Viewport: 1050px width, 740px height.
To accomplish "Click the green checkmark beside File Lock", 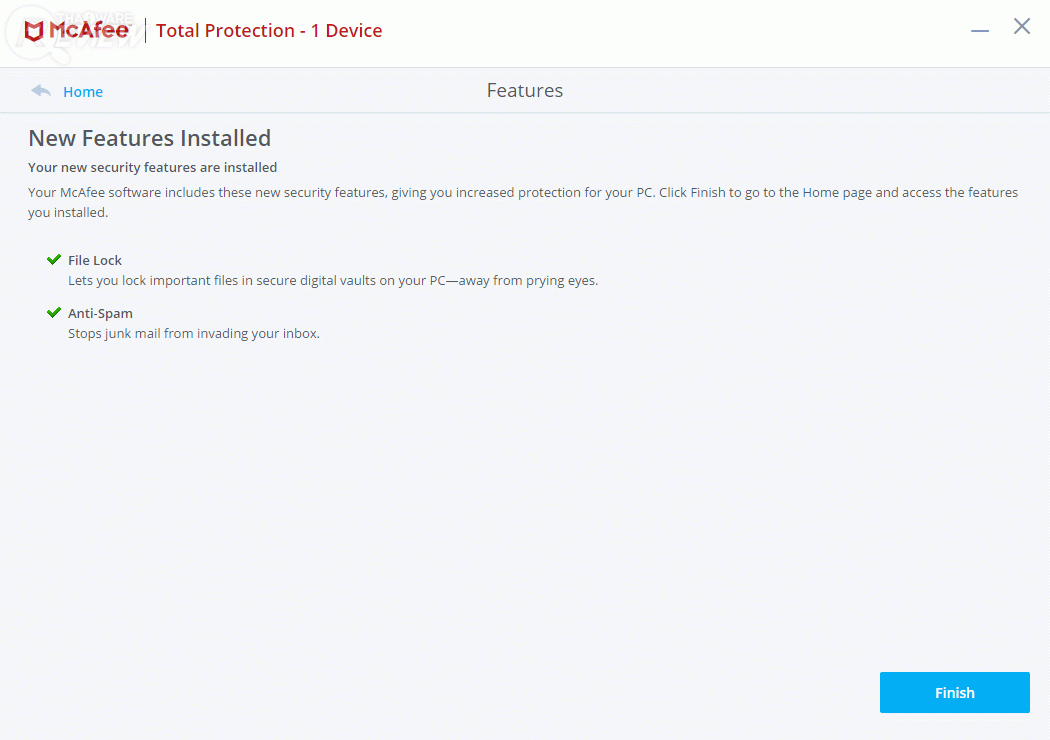I will pos(54,260).
